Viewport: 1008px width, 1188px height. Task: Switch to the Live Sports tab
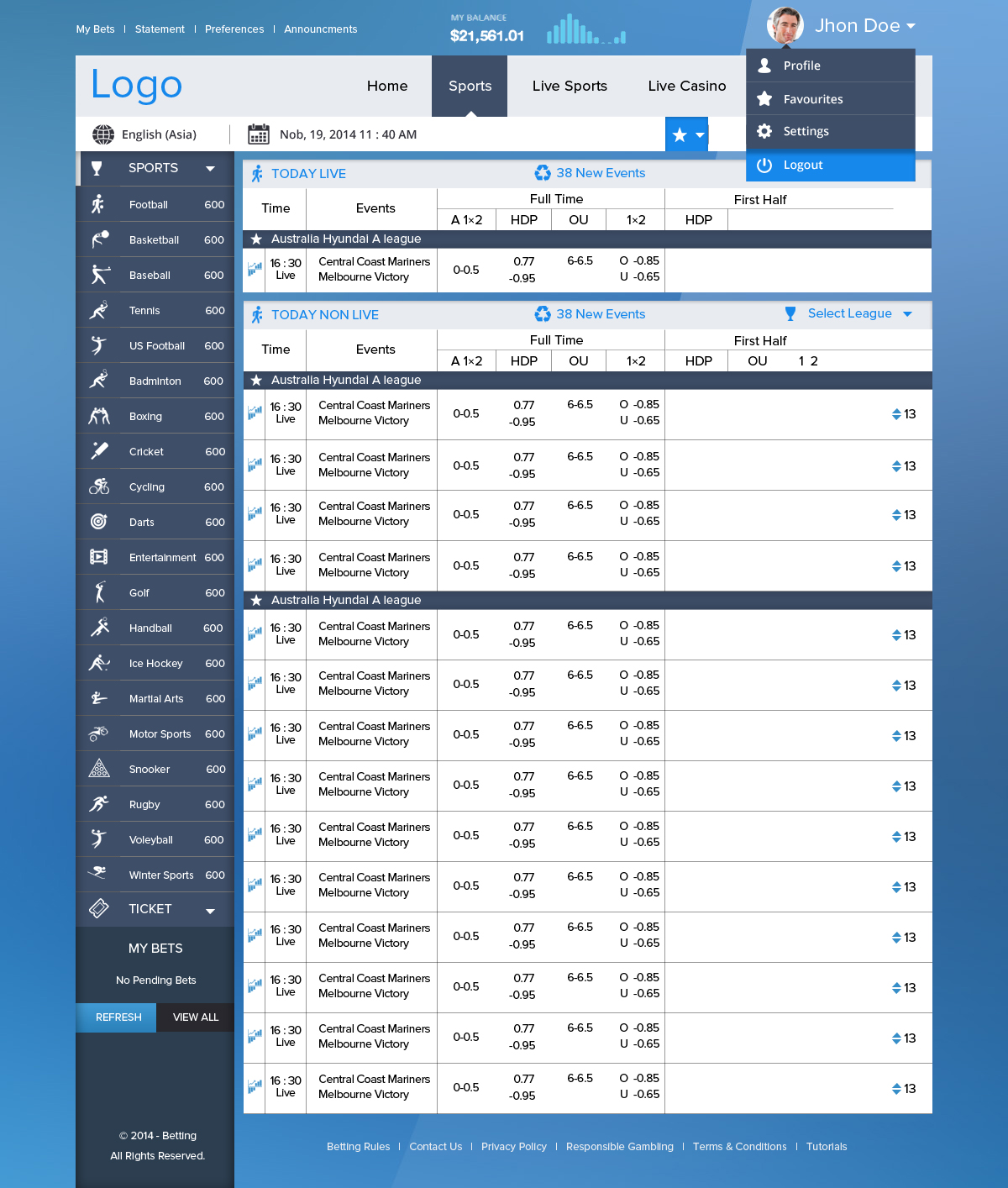[x=570, y=86]
